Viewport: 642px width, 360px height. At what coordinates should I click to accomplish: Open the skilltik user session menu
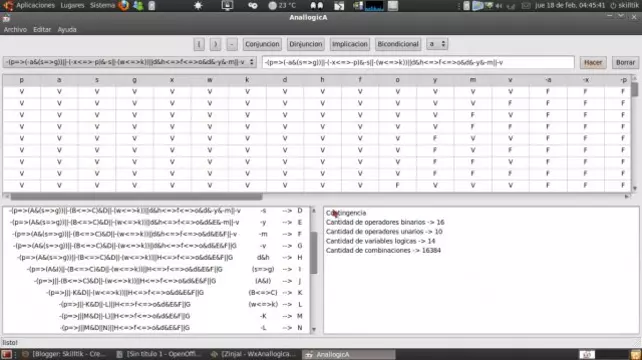pyautogui.click(x=624, y=5)
